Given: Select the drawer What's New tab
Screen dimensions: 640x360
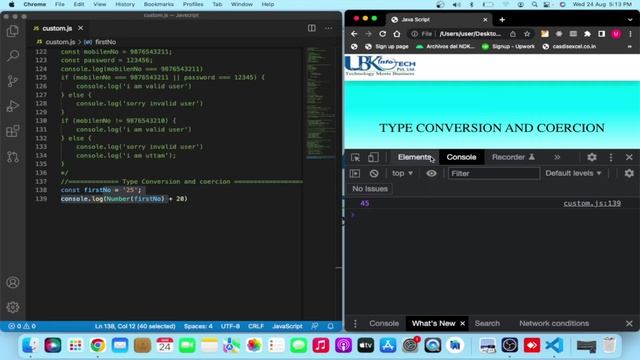Looking at the screenshot, I should point(433,324).
